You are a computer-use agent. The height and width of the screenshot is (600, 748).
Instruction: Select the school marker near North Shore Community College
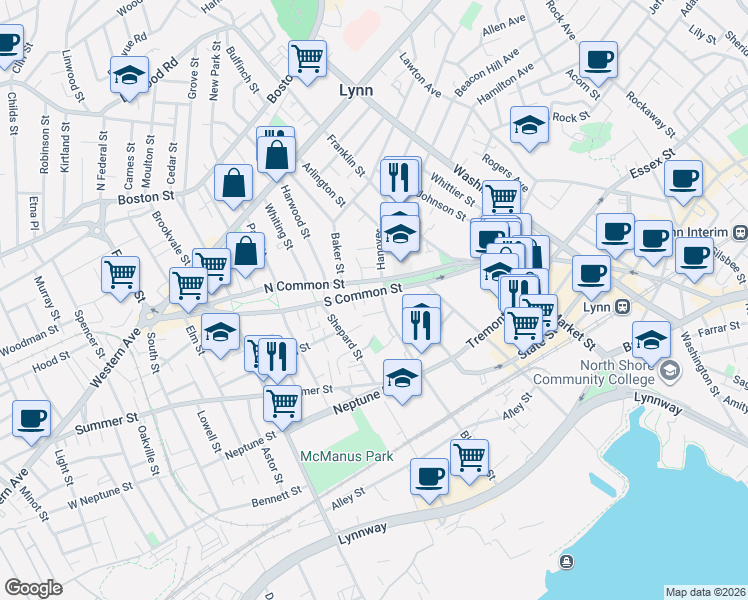[652, 342]
